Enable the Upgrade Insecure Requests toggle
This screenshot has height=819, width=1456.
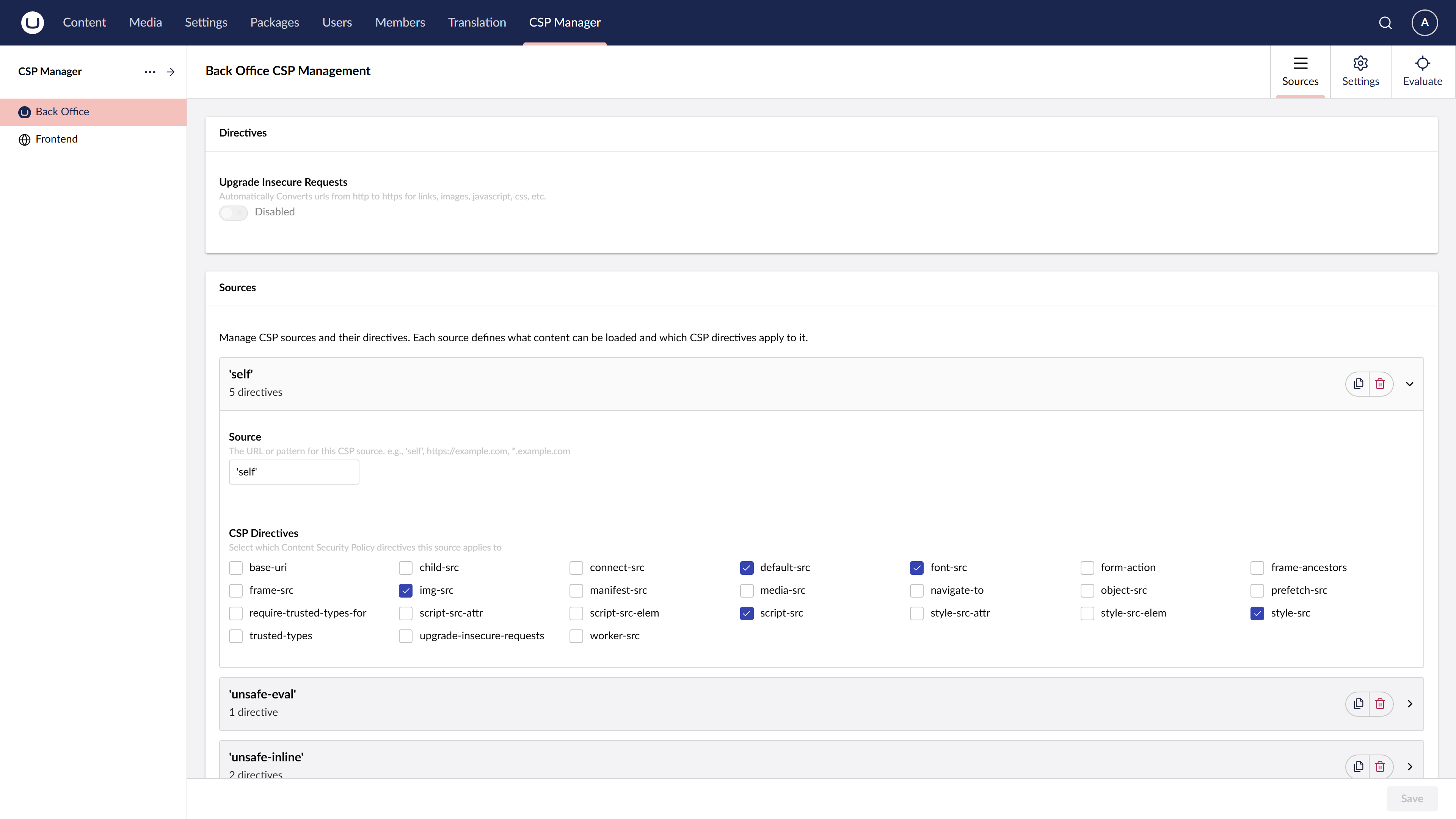(x=234, y=212)
